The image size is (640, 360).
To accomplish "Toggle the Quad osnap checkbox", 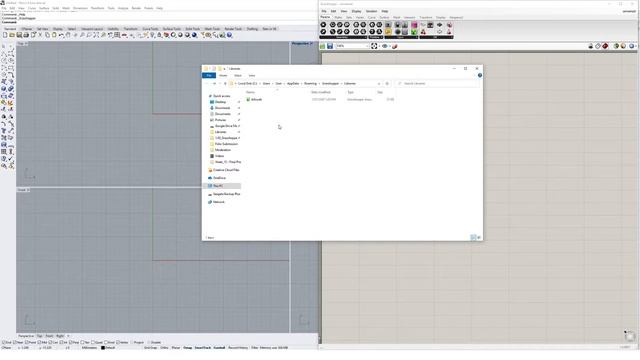I will 93,342.
